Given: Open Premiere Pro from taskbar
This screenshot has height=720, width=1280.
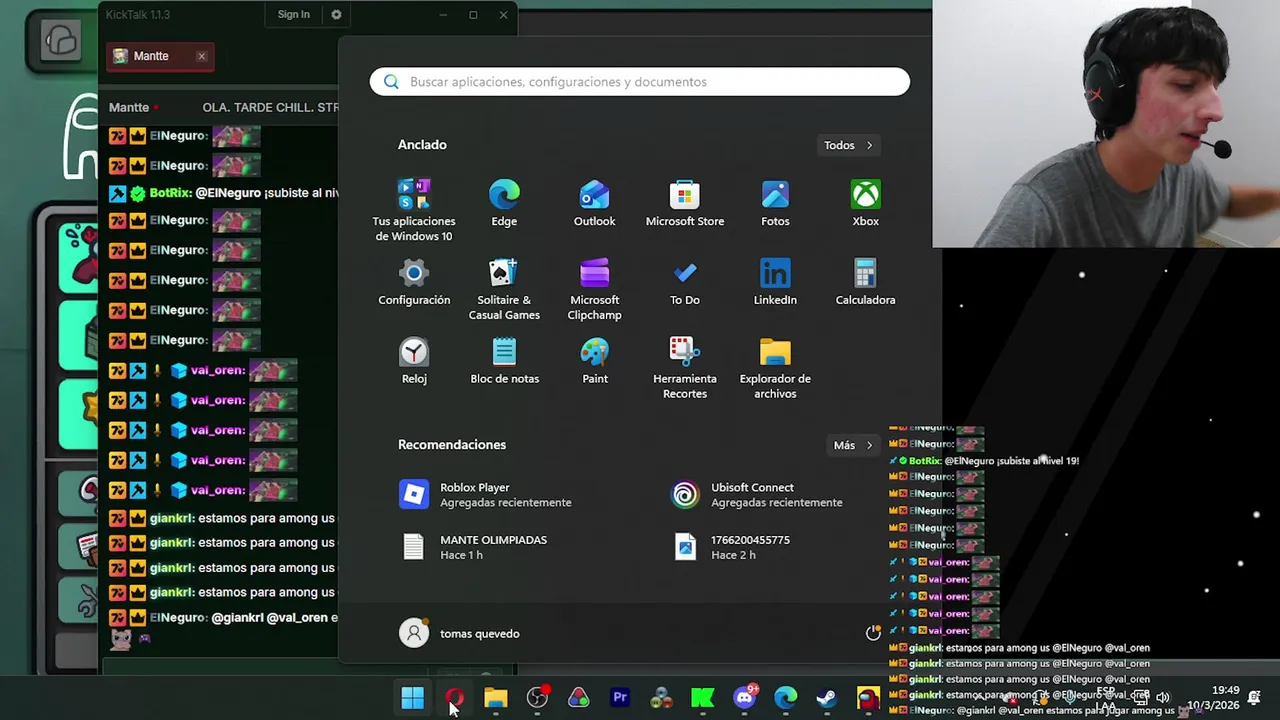Looking at the screenshot, I should [x=620, y=698].
